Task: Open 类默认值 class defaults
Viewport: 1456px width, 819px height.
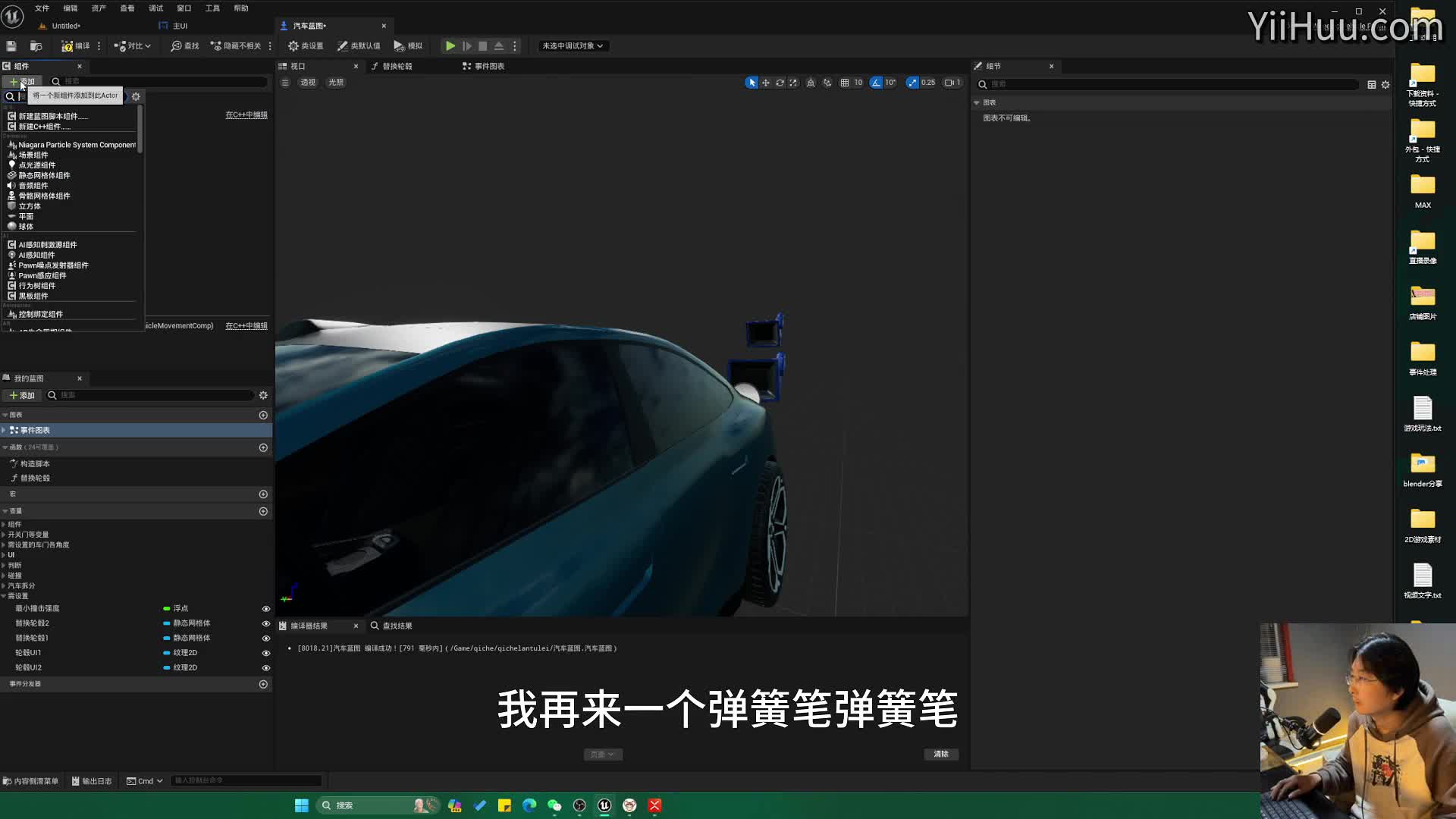Action: (359, 46)
